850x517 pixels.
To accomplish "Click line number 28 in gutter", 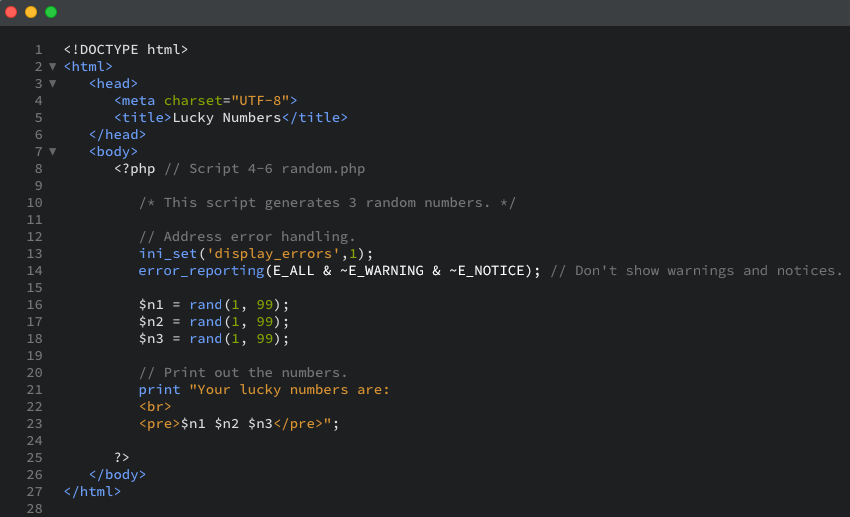I will pos(35,509).
